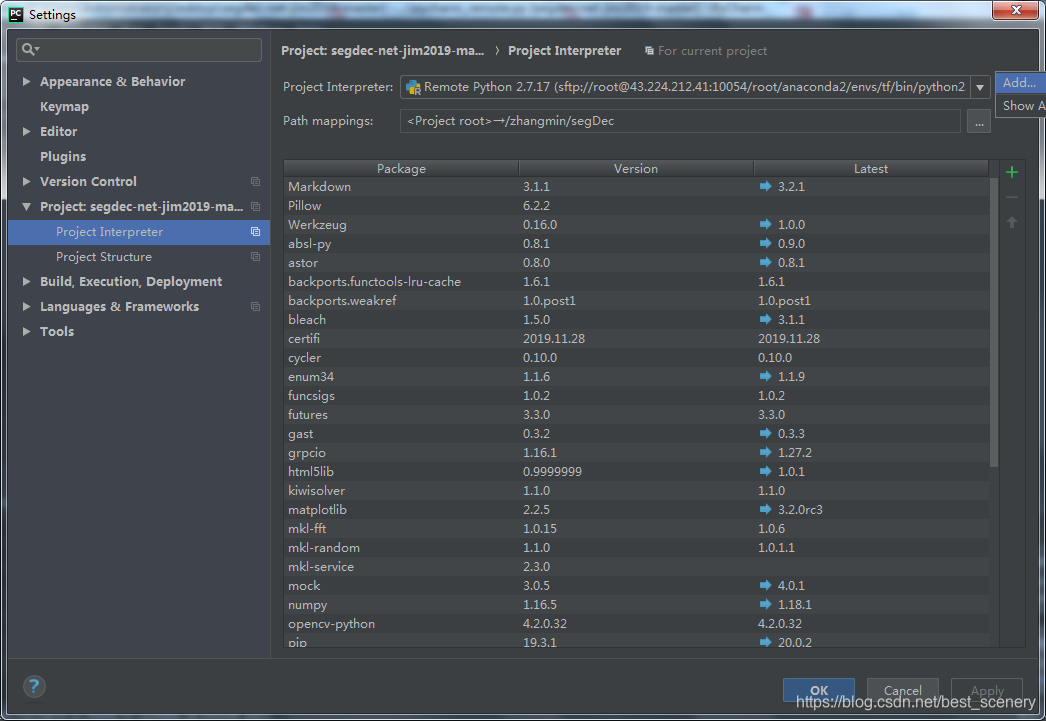
Task: Select Add... in interpreter popup menu
Action: click(x=1020, y=83)
